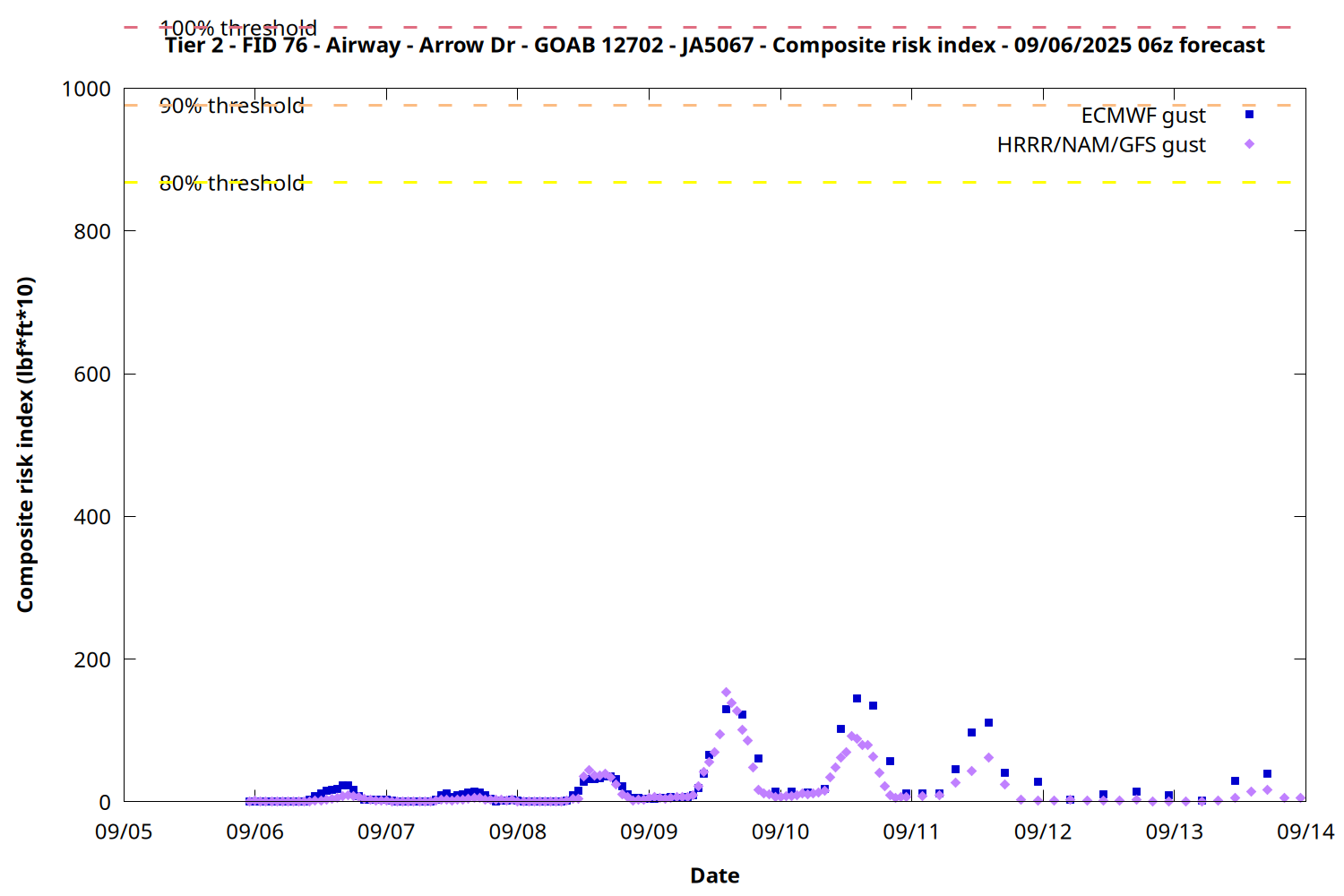This screenshot has width=1344, height=896.
Task: Click the x-axis date label 09/09
Action: pyautogui.click(x=649, y=832)
